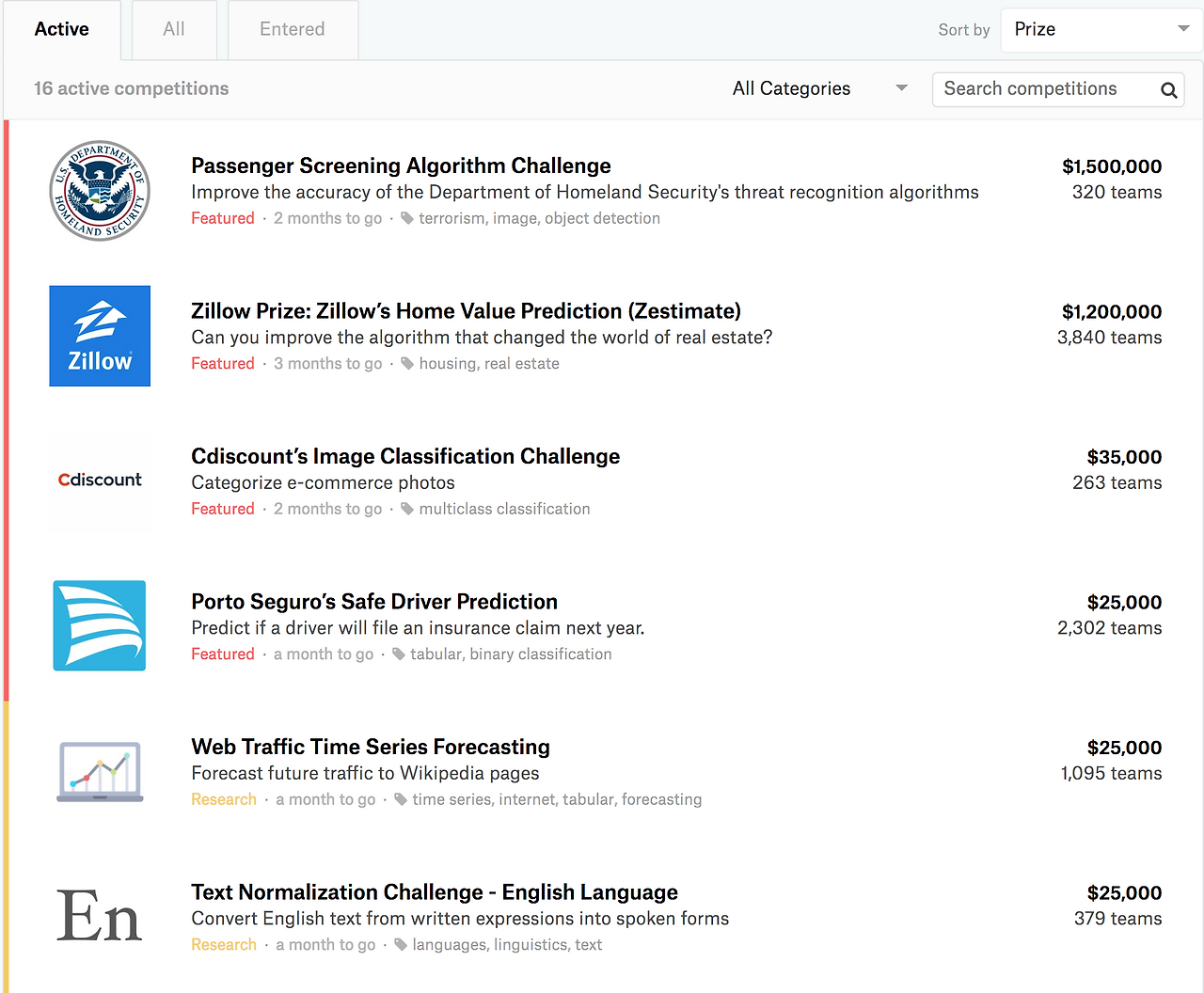Open Passenger Screening Algorithm Challenge link
The height and width of the screenshot is (993, 1204).
pyautogui.click(x=401, y=166)
